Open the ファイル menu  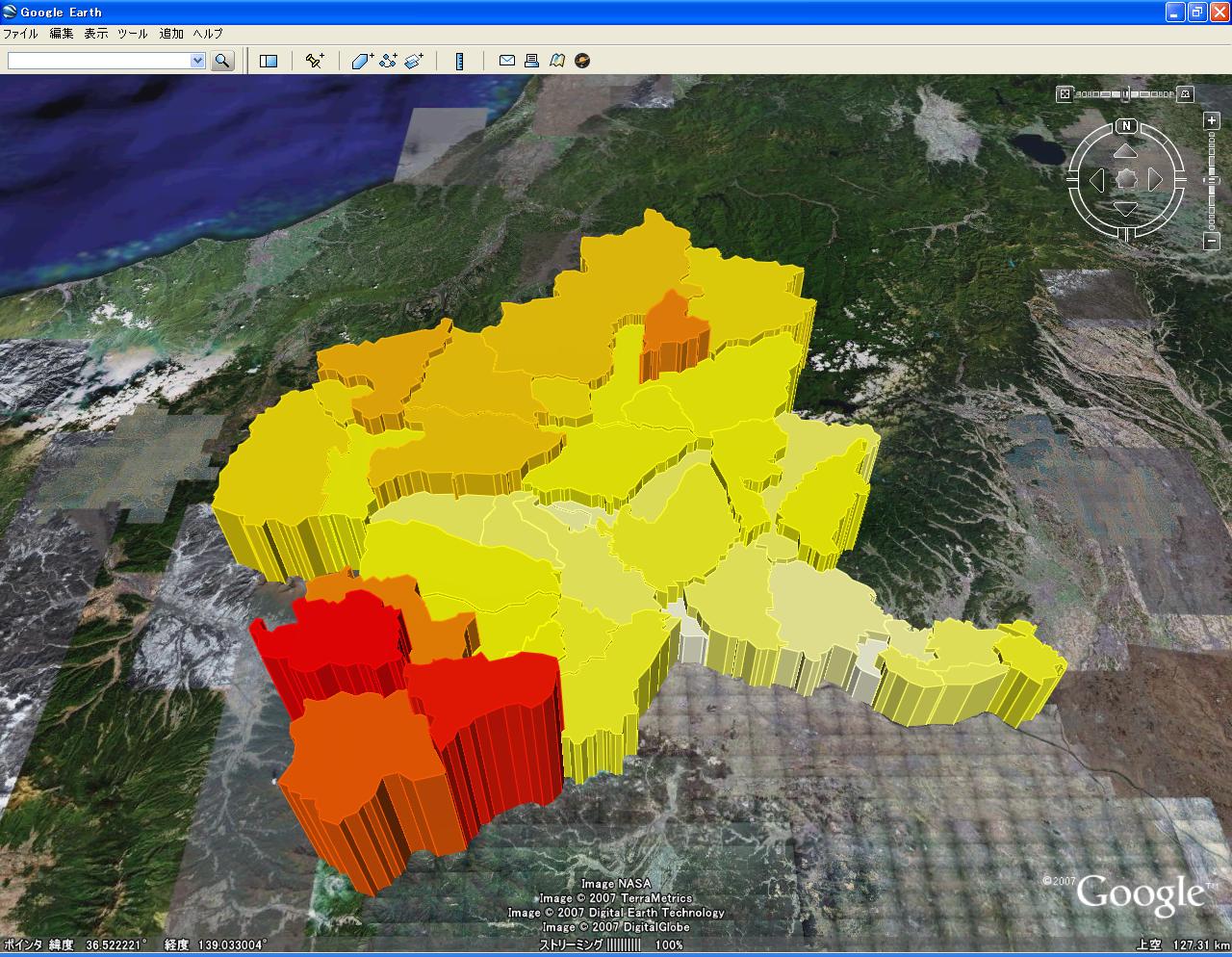tap(20, 33)
